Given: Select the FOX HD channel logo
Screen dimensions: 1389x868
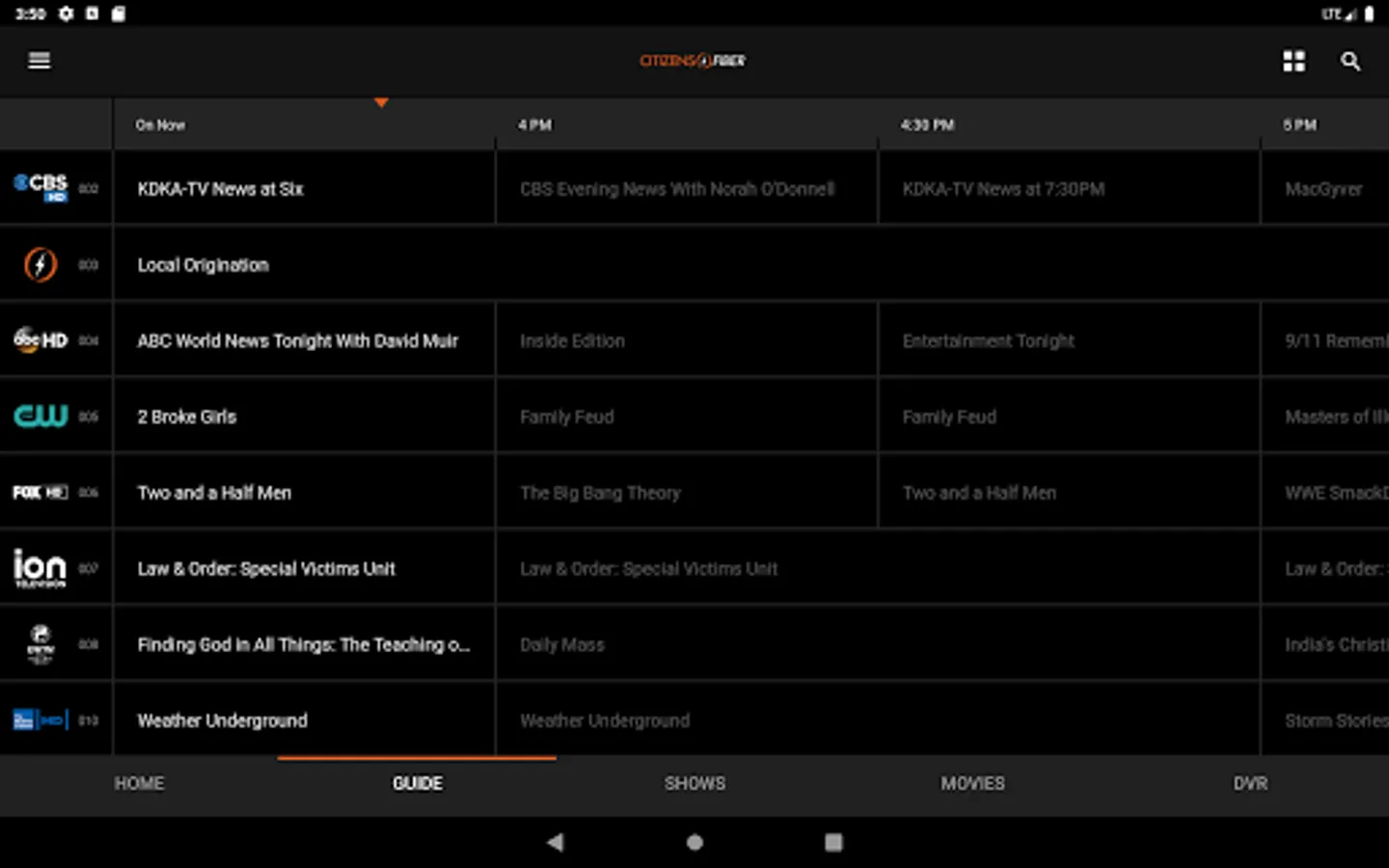Looking at the screenshot, I should pos(41,492).
